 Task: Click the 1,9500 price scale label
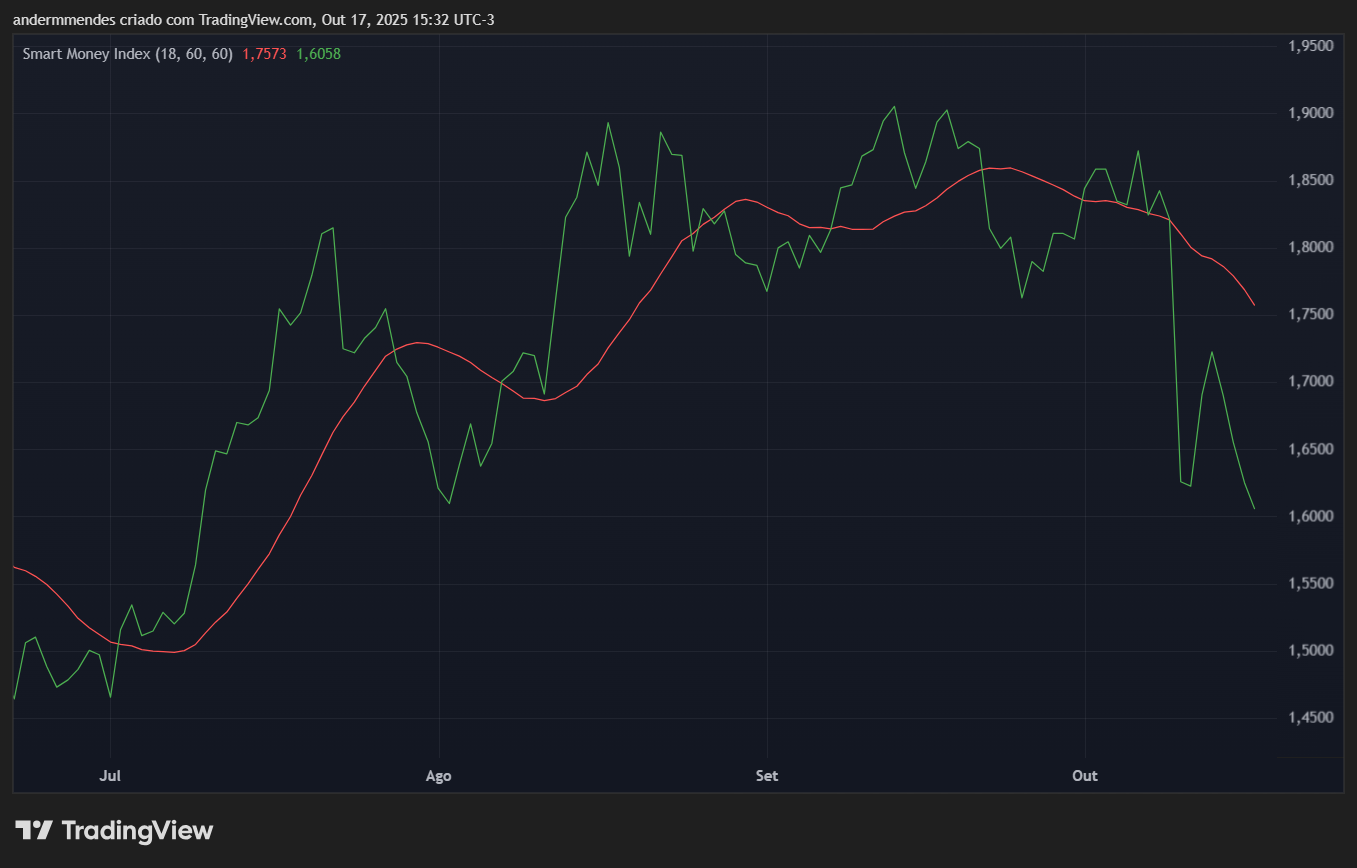coord(1310,46)
